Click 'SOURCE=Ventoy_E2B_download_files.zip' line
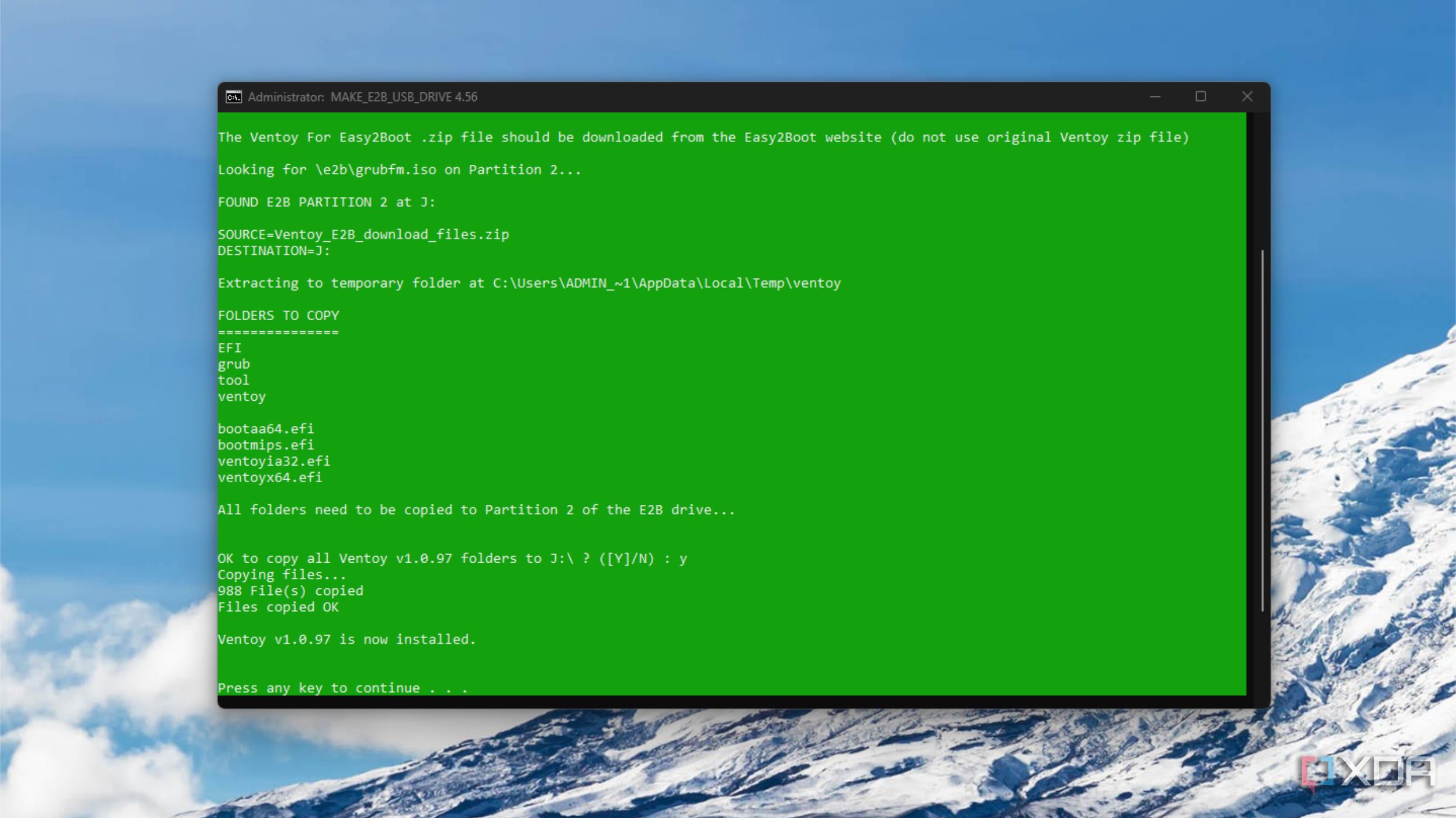The width and height of the screenshot is (1456, 818). pos(363,235)
